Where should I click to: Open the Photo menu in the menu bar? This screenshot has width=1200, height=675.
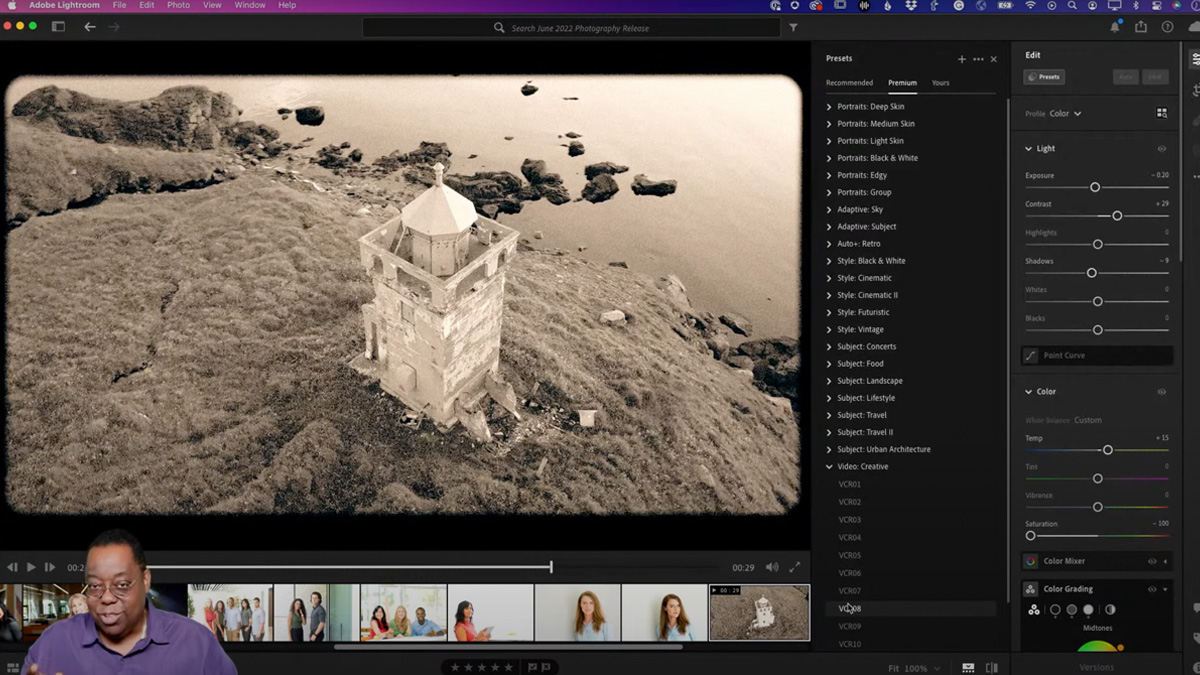pyautogui.click(x=178, y=5)
